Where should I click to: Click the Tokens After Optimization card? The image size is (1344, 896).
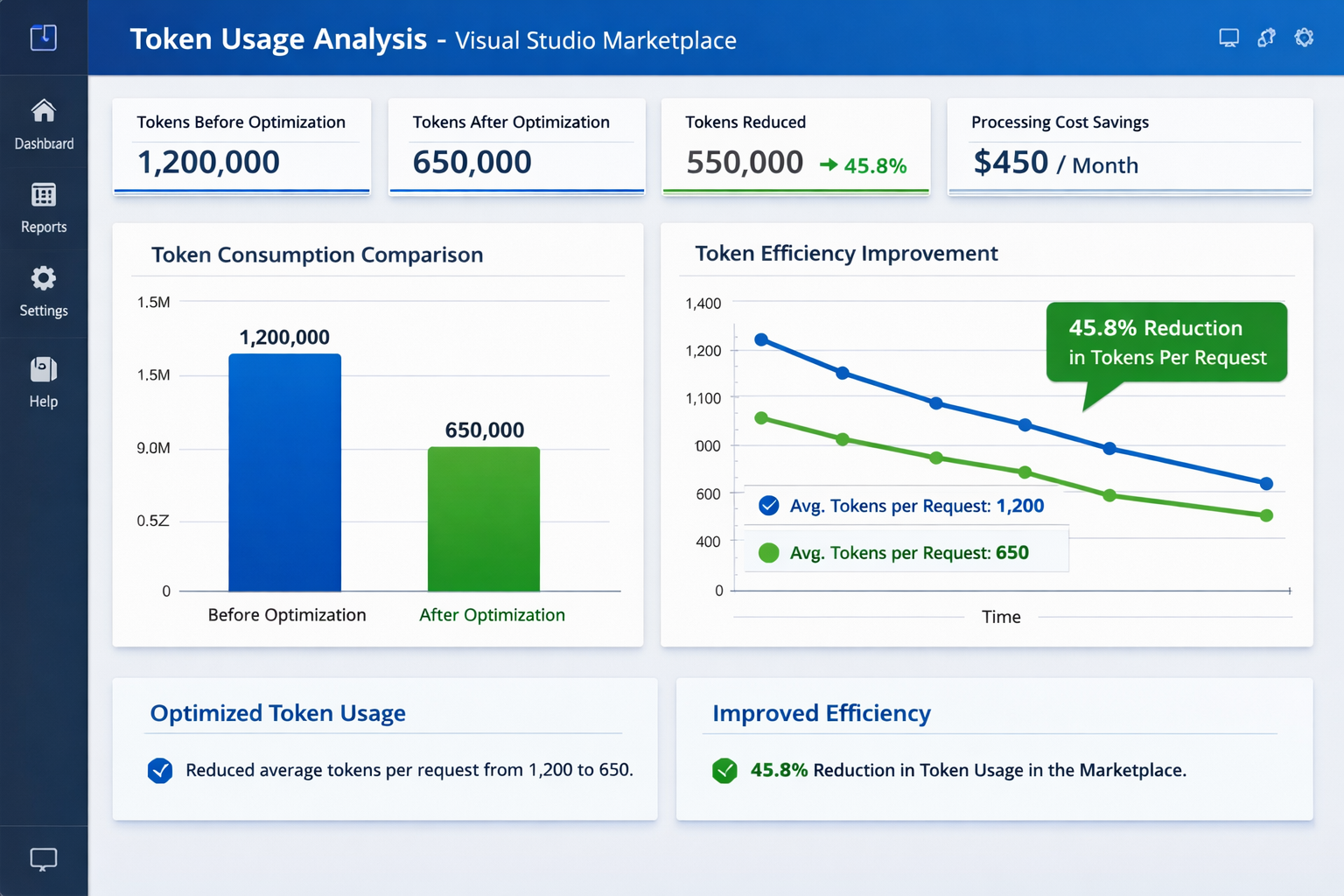(517, 146)
